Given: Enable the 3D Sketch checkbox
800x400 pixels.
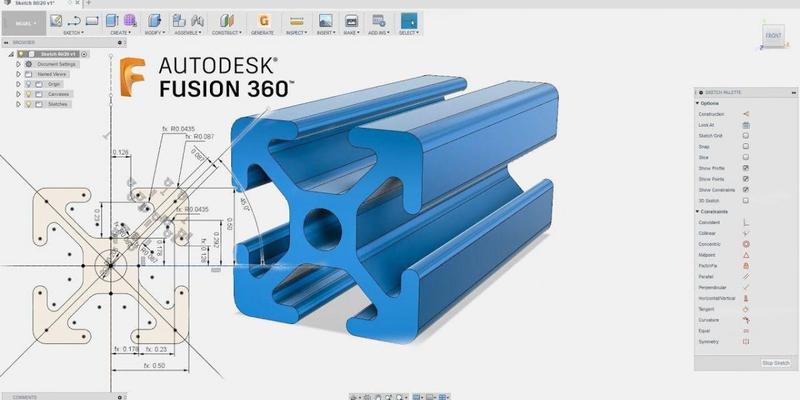Looking at the screenshot, I should click(746, 201).
